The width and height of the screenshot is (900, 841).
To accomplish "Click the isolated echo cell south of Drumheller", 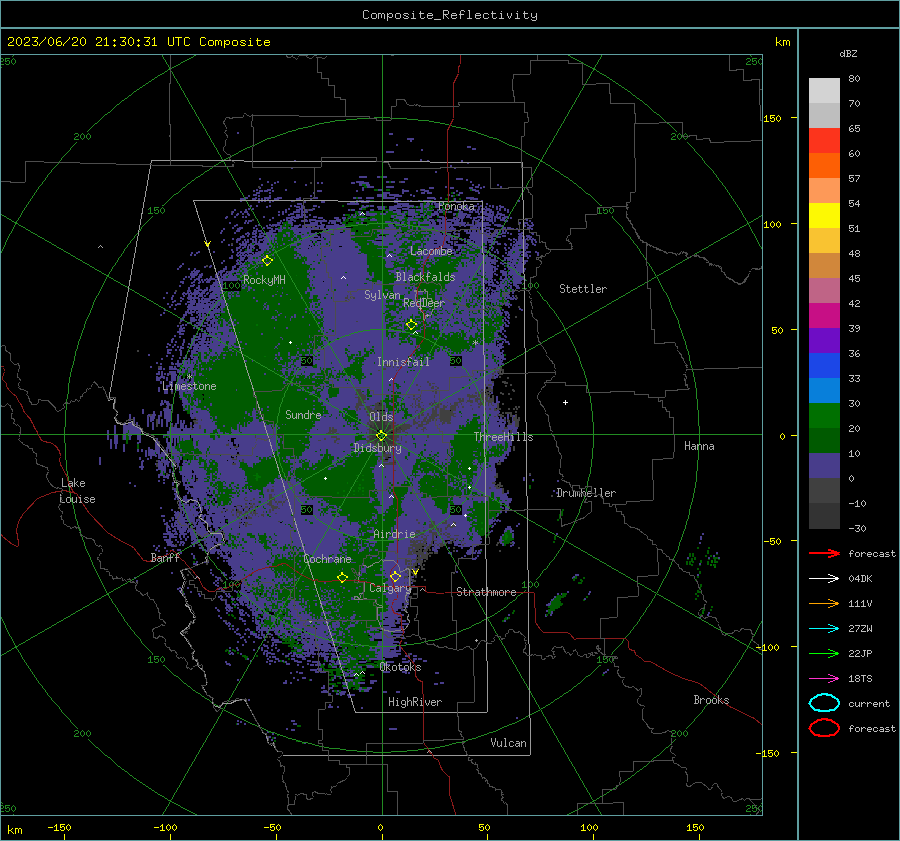I will [507, 537].
